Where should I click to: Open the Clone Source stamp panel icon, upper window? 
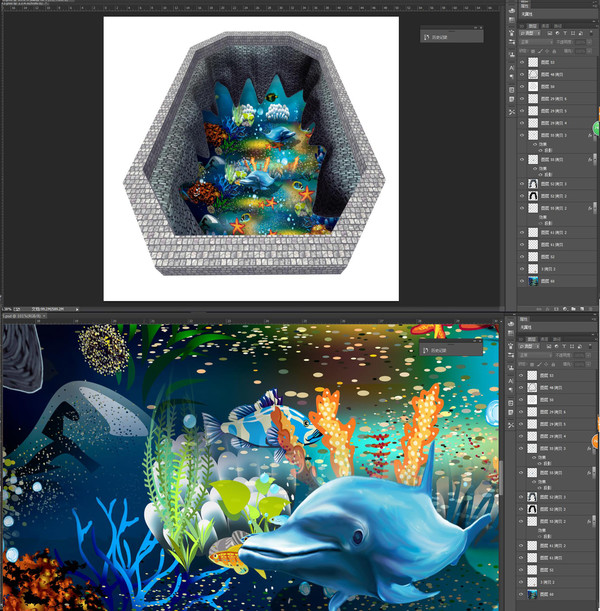point(512,55)
